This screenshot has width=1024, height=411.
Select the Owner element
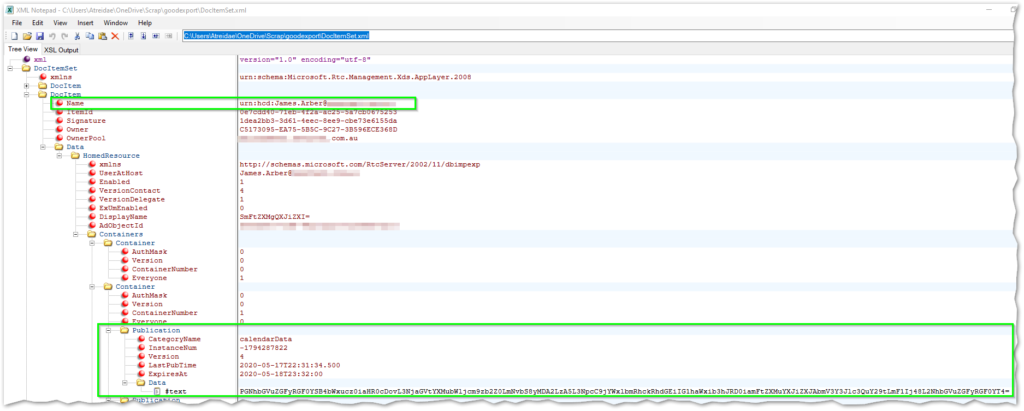point(76,129)
